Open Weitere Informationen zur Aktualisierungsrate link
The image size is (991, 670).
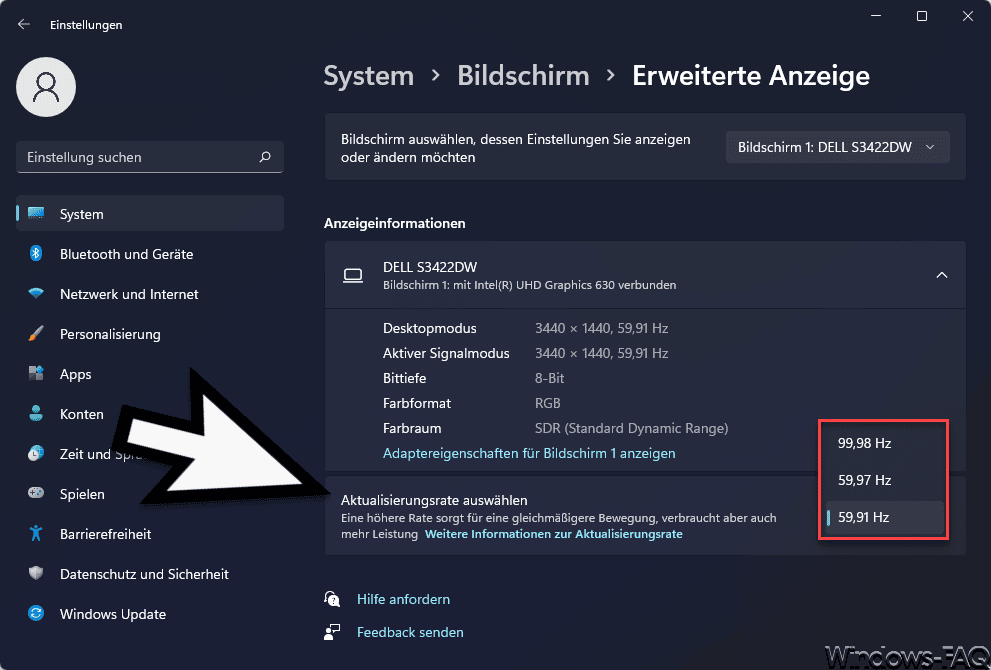coord(554,534)
